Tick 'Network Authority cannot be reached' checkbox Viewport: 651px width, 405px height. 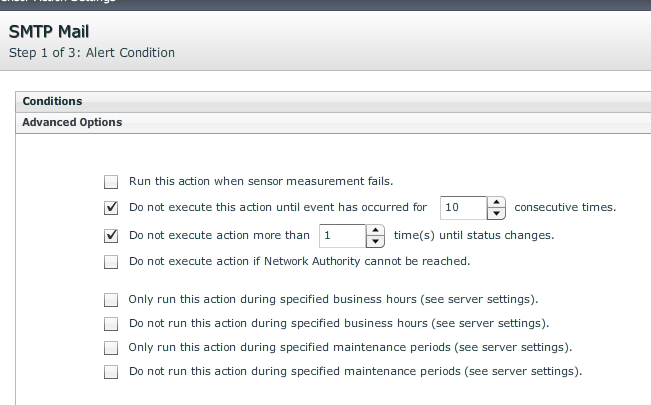(111, 262)
